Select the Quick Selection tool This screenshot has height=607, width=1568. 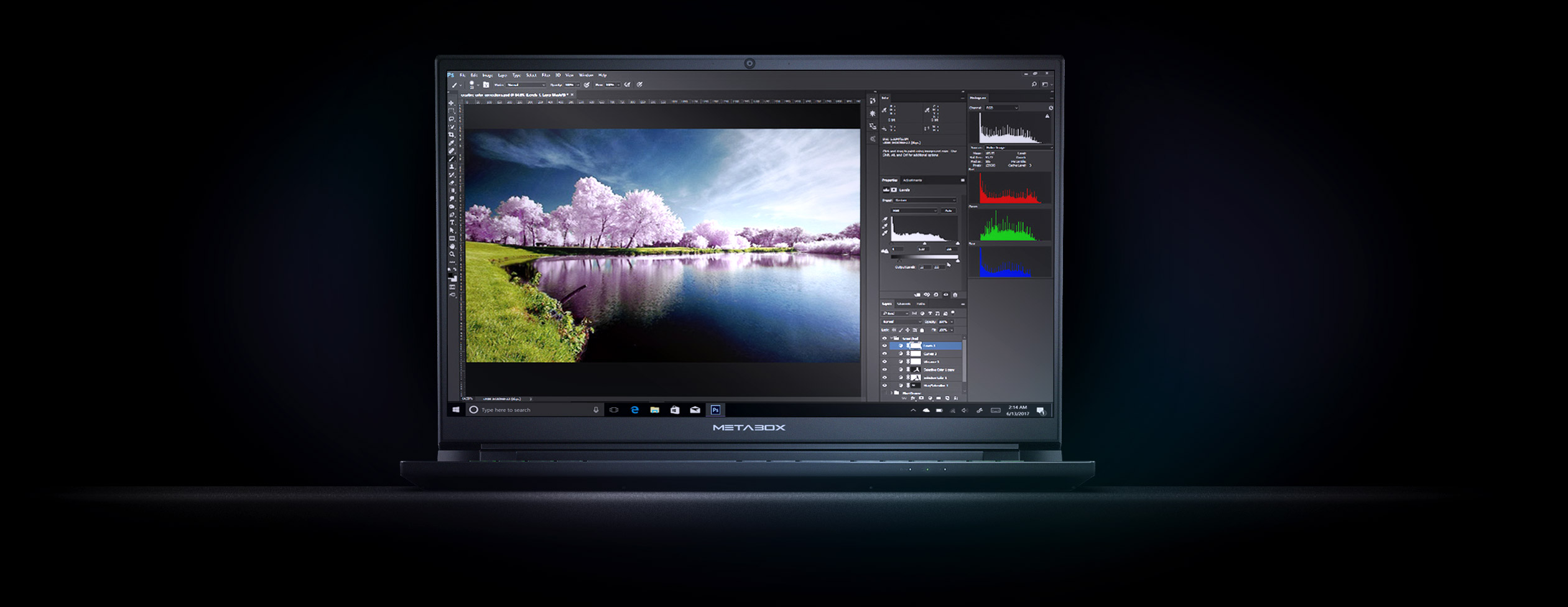coord(452,127)
